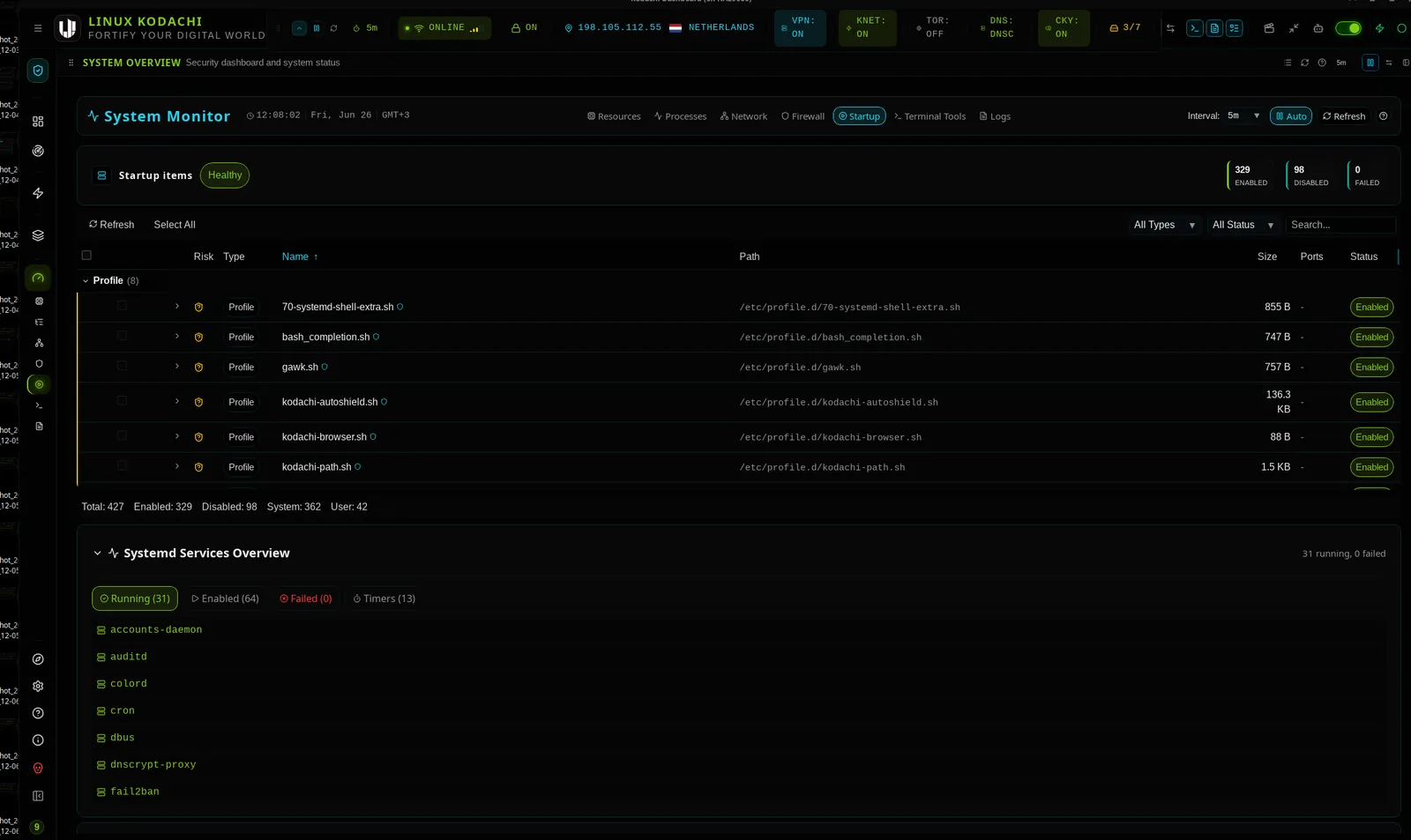Click the sidebar panel collapse icon in the lower sidebar

pos(38,796)
